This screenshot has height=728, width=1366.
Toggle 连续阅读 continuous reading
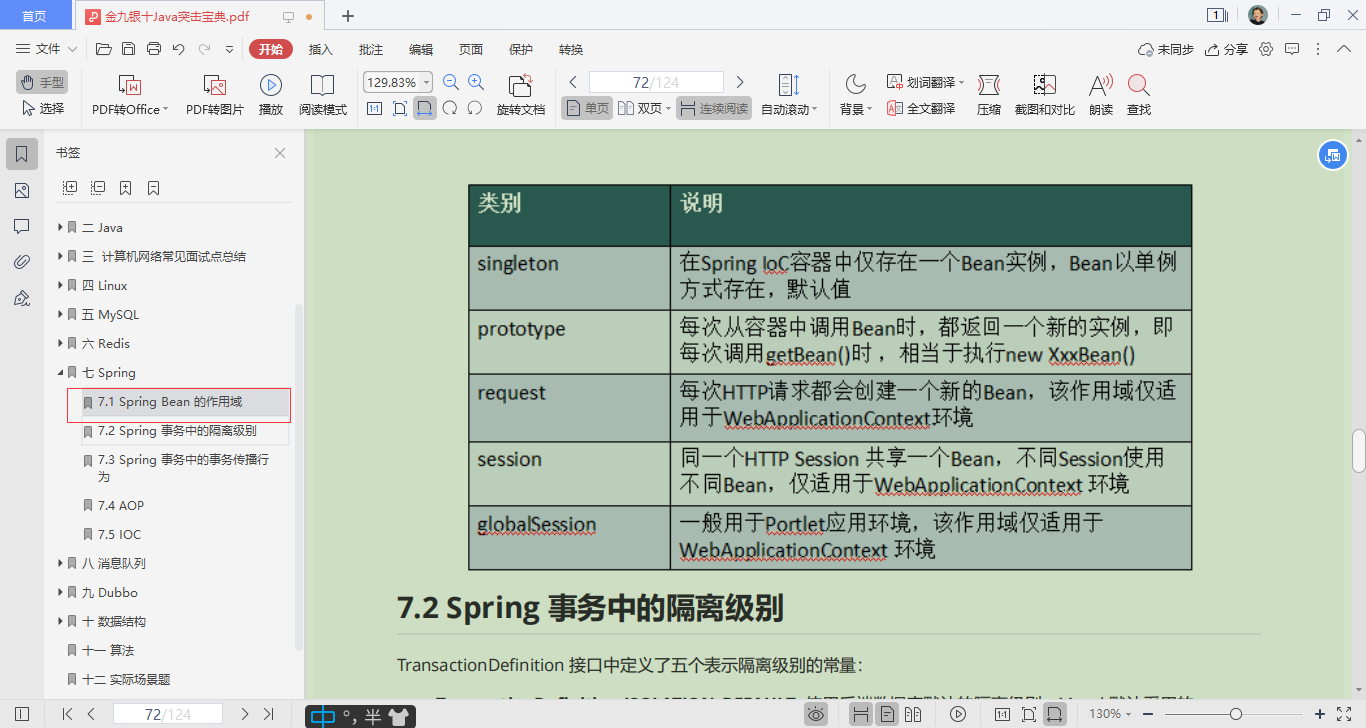714,108
